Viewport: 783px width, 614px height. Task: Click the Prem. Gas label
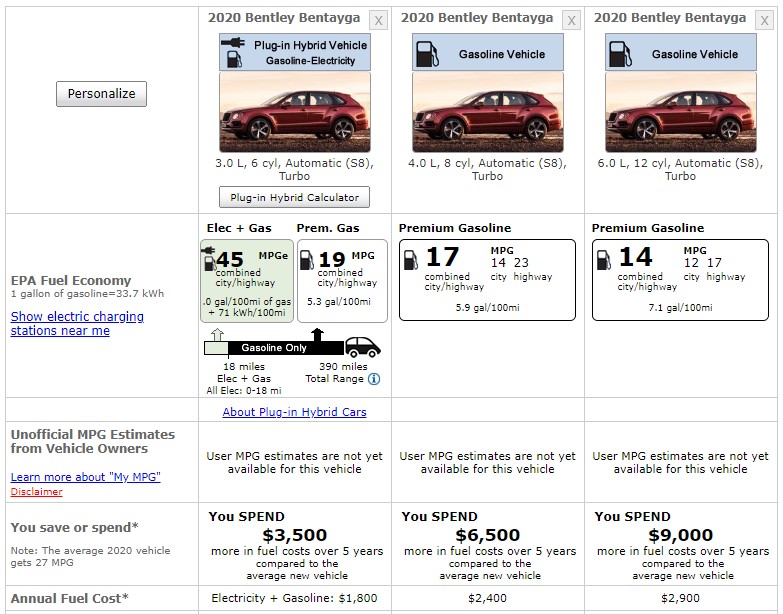tap(328, 228)
